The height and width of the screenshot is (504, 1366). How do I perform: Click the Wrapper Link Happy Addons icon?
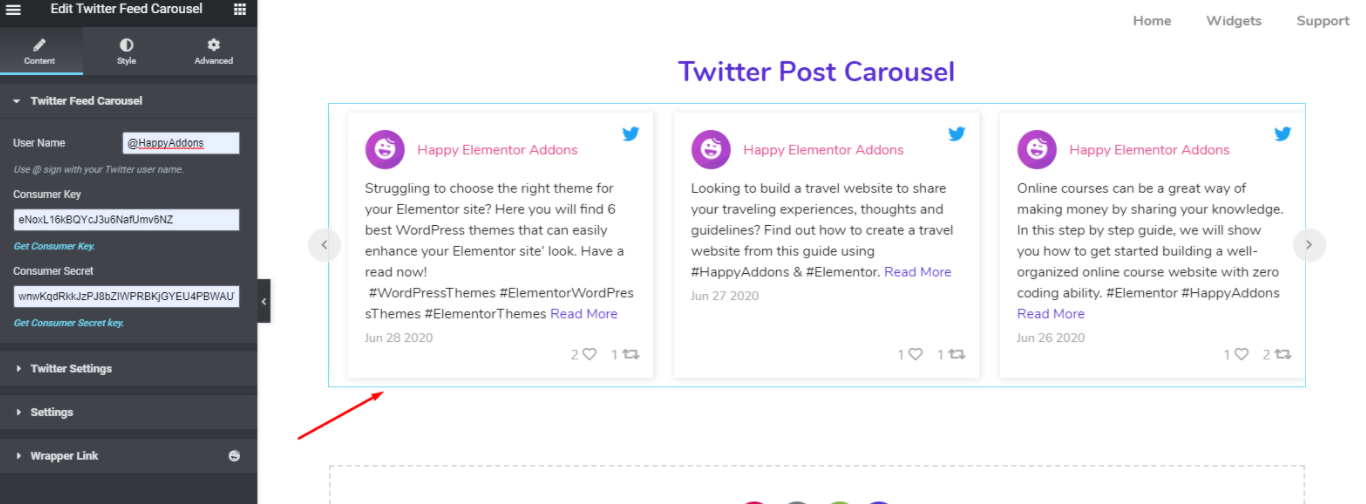[x=234, y=456]
